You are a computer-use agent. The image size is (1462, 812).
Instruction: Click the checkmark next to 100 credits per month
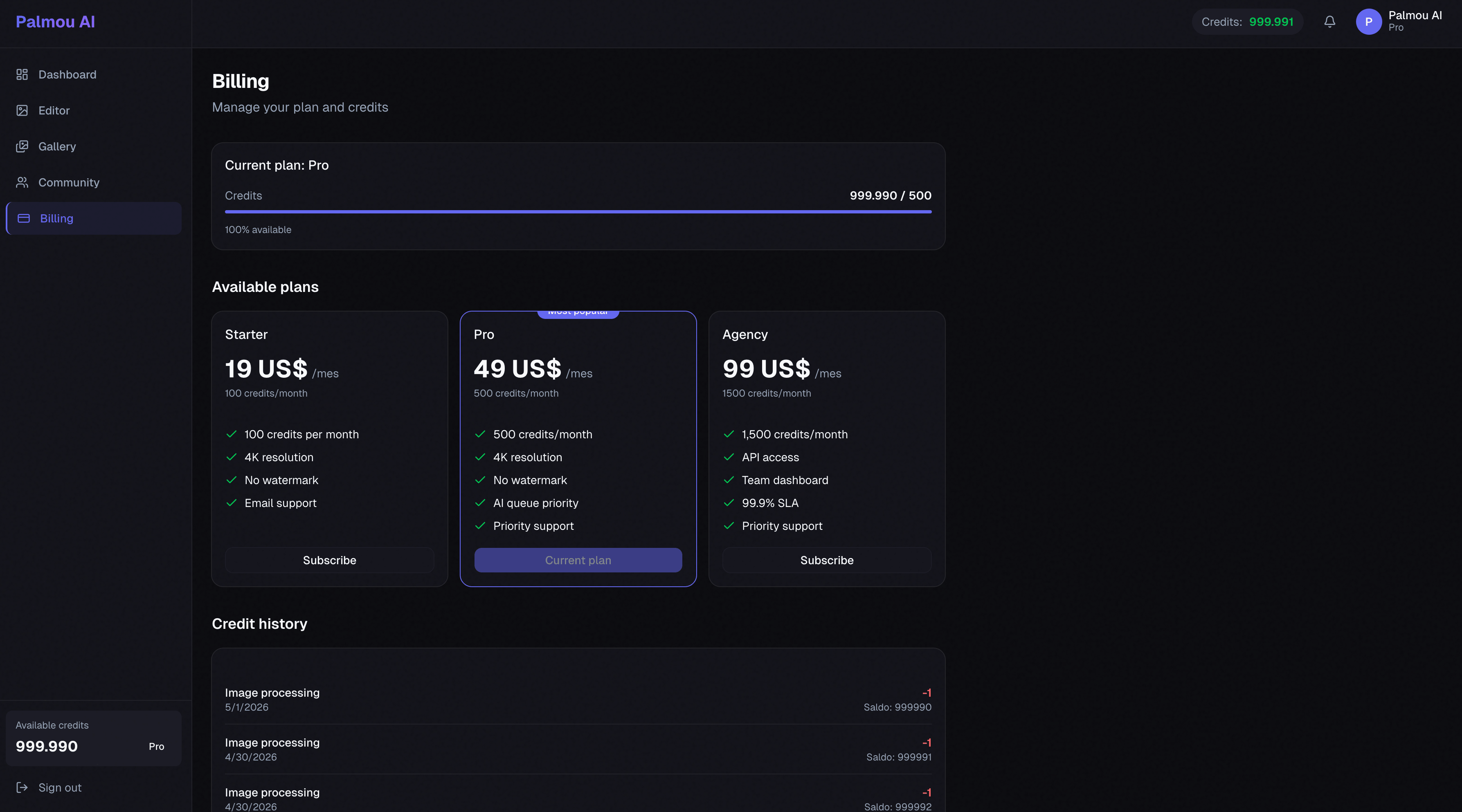232,434
